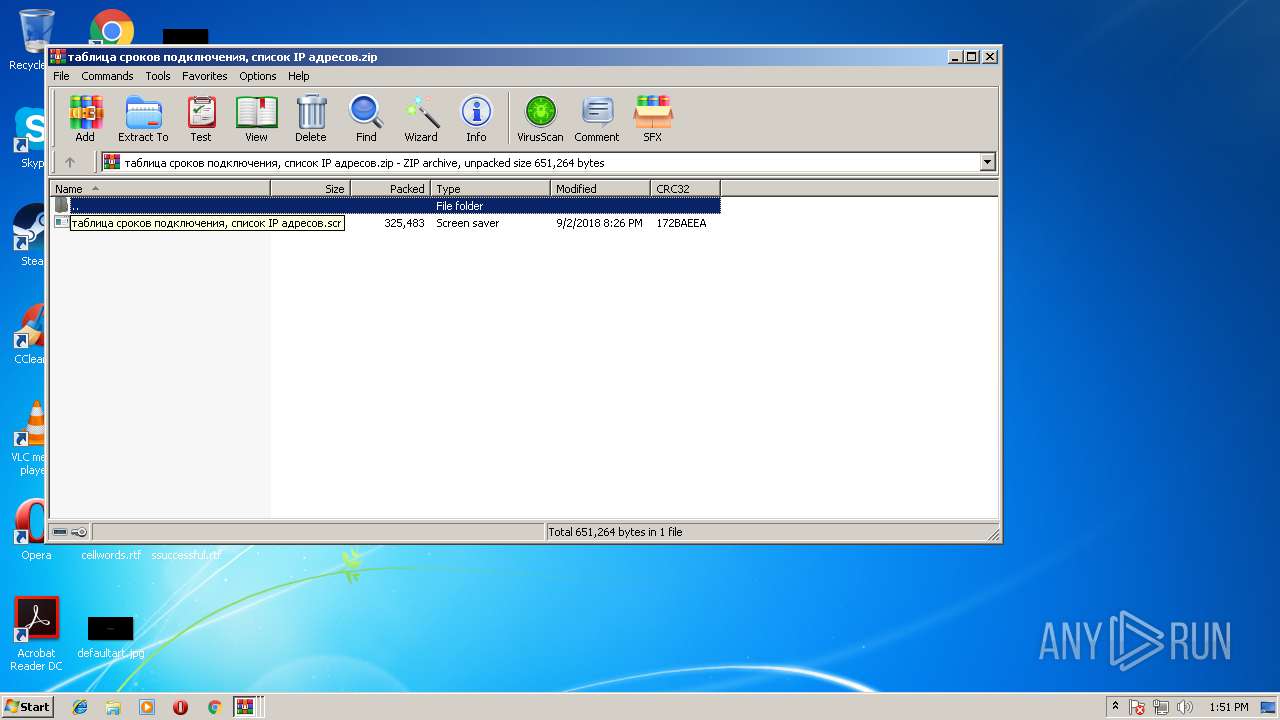Open the Help menu
The image size is (1280, 720).
coord(299,76)
